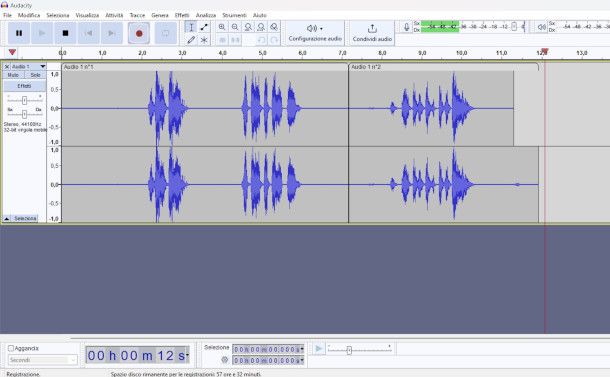The image size is (610, 377).
Task: Open the Genera menu
Action: [160, 15]
